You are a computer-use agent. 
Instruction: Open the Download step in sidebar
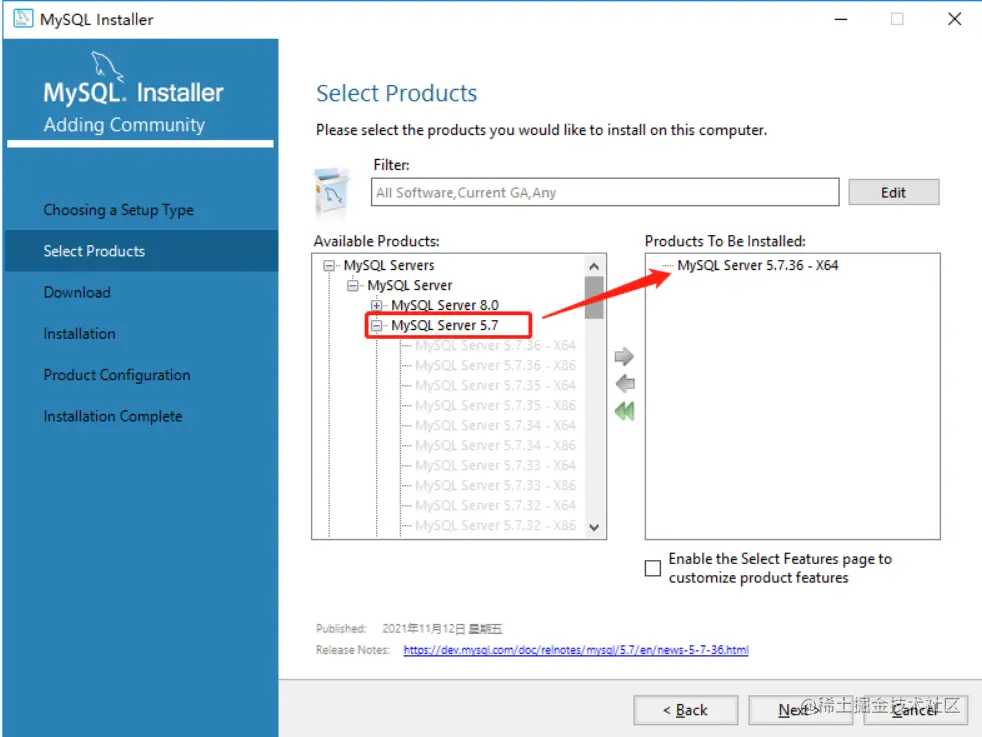(x=77, y=292)
